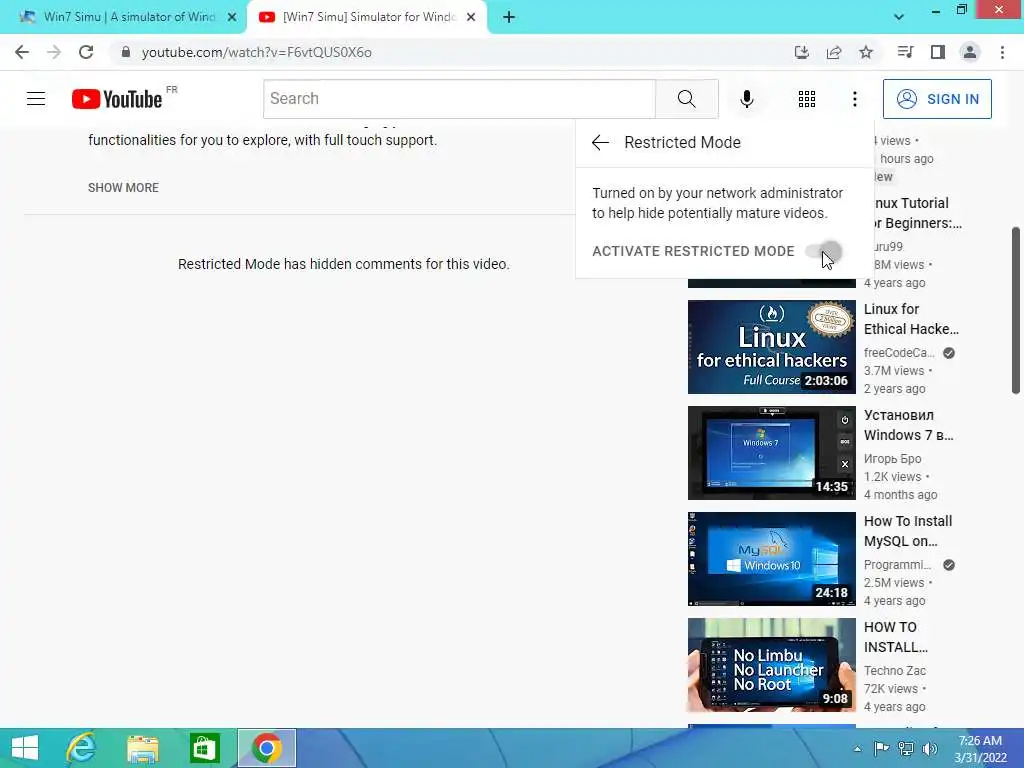Expand description with SHOW MORE
The width and height of the screenshot is (1024, 768).
pyautogui.click(x=123, y=187)
